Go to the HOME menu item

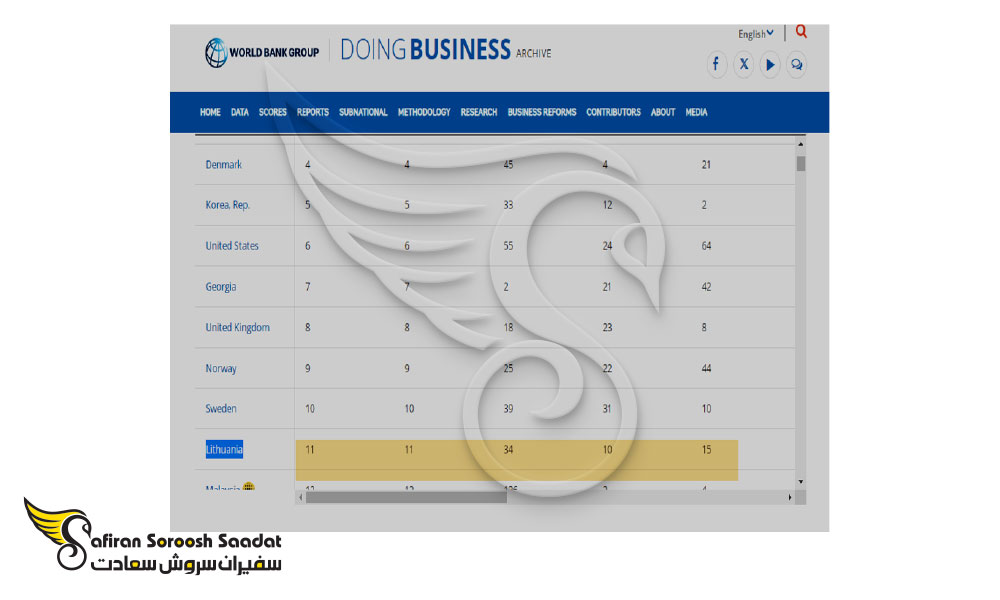pyautogui.click(x=210, y=112)
